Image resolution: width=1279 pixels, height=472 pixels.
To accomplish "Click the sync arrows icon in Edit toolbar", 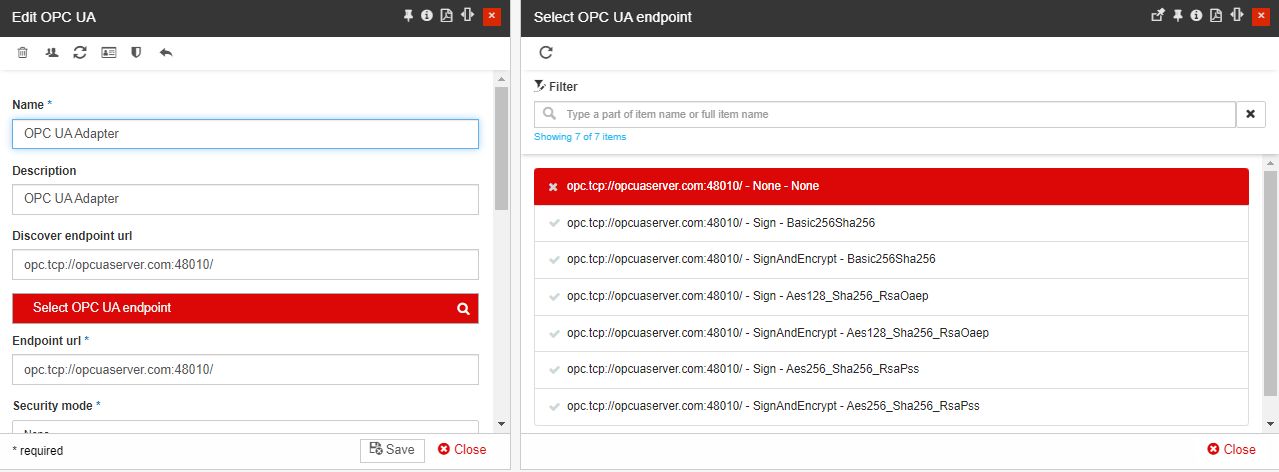I will [80, 52].
